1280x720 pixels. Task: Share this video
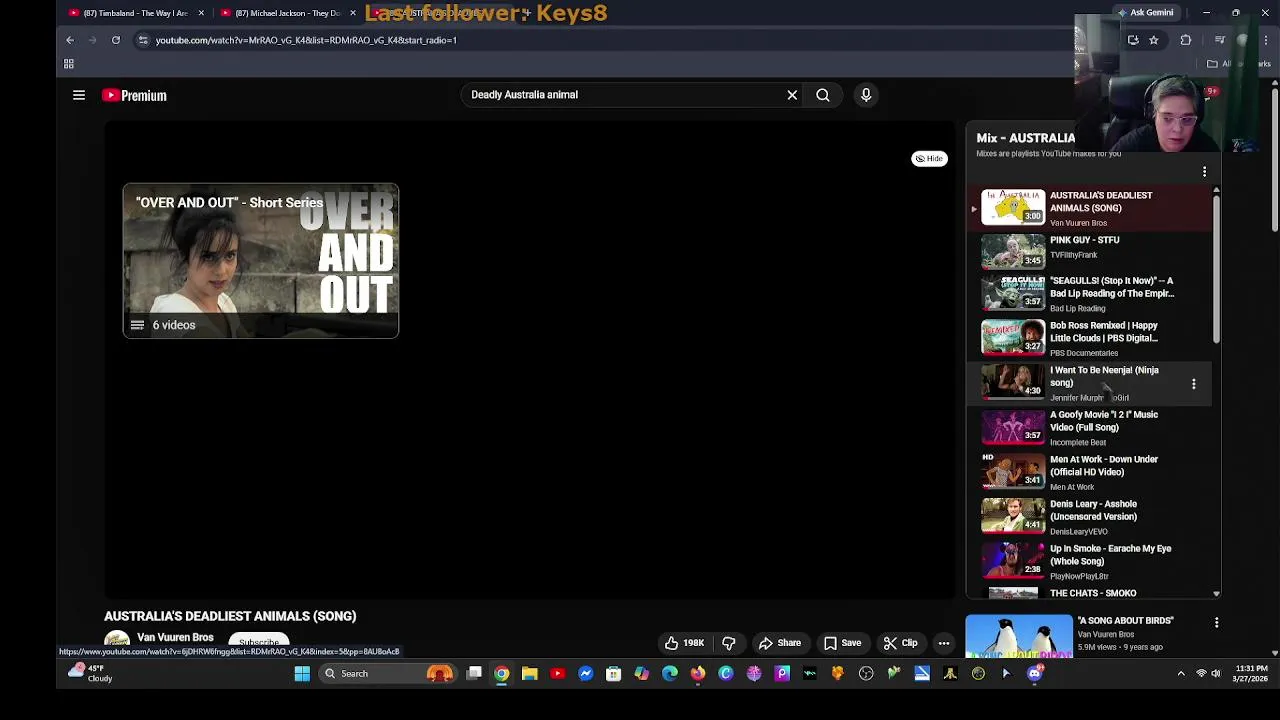[780, 643]
